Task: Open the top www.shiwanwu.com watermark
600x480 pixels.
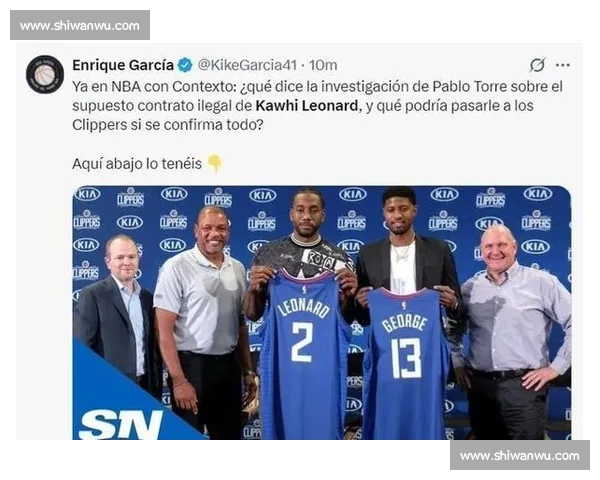Action: click(x=80, y=25)
